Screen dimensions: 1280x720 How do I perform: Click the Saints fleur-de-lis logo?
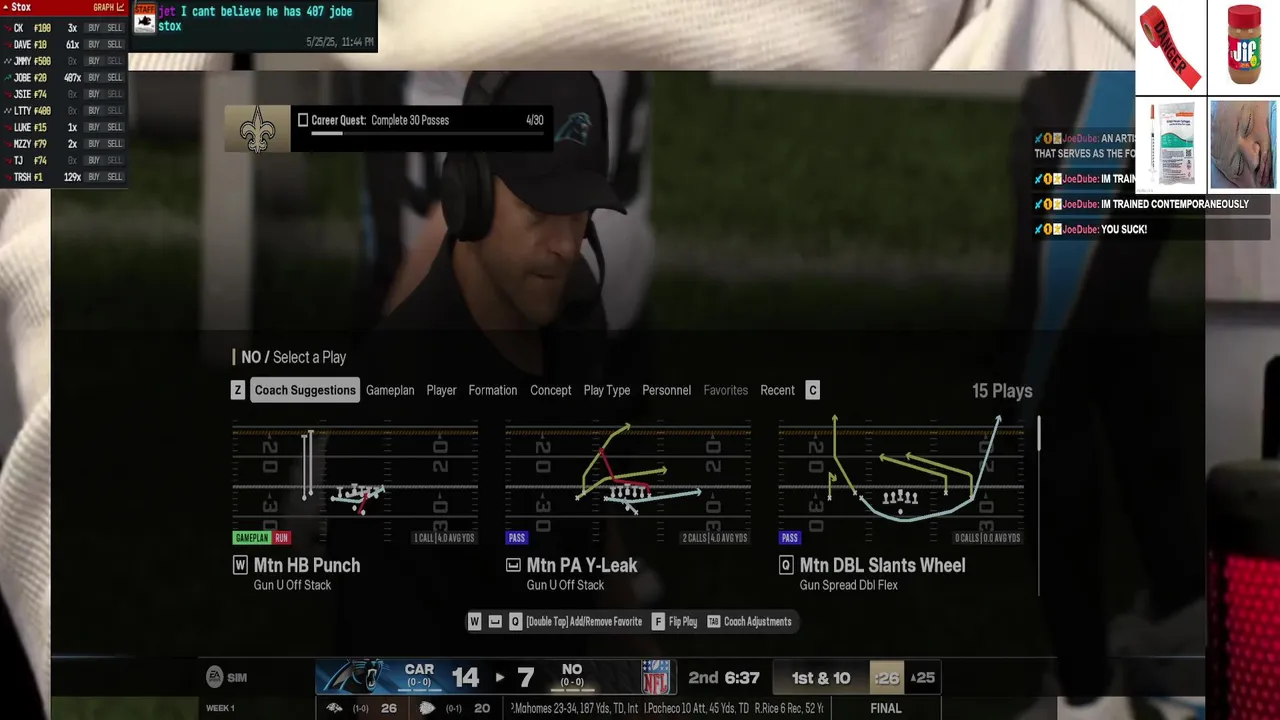(257, 129)
